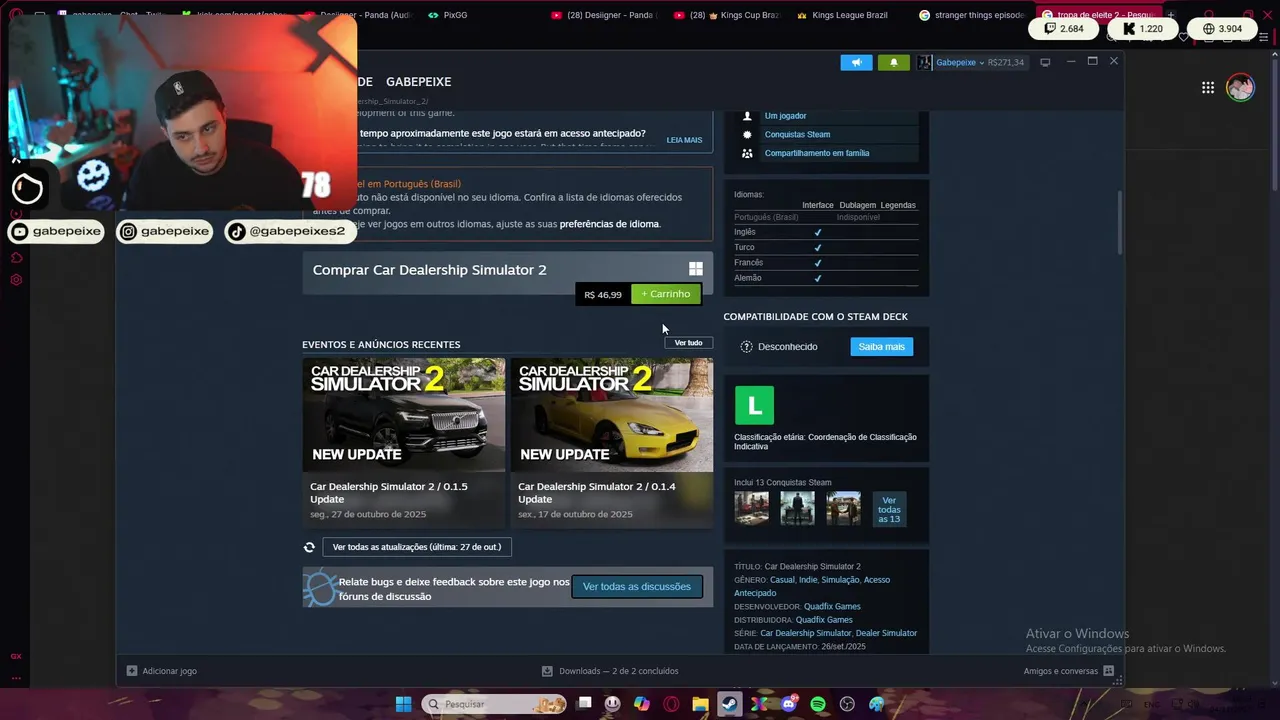Click the Pesquisar taskbar search box
This screenshot has width=1280, height=720.
pos(494,704)
